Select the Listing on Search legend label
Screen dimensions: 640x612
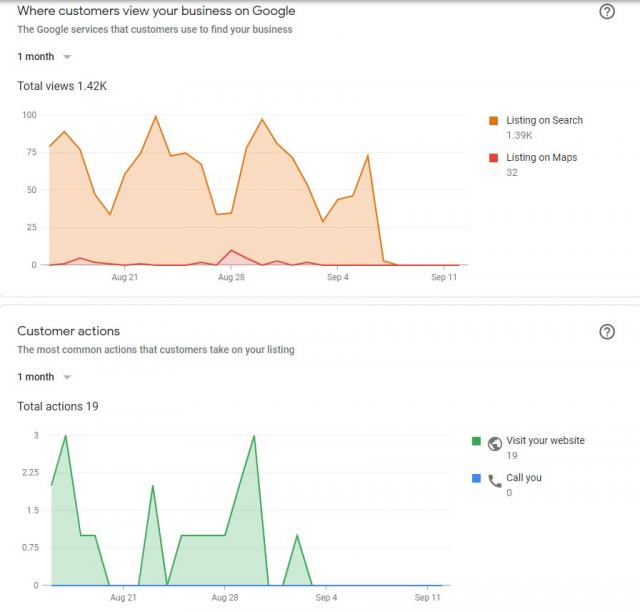(544, 121)
